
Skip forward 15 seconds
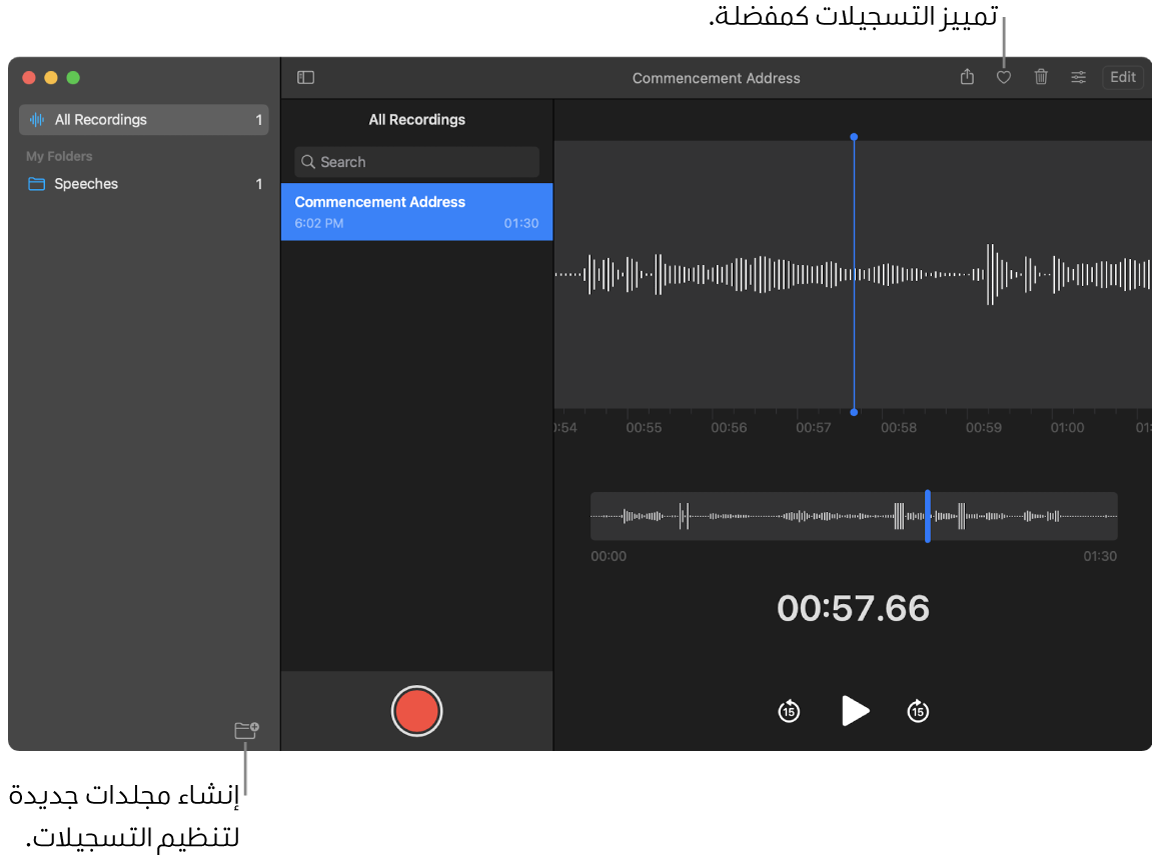click(917, 711)
